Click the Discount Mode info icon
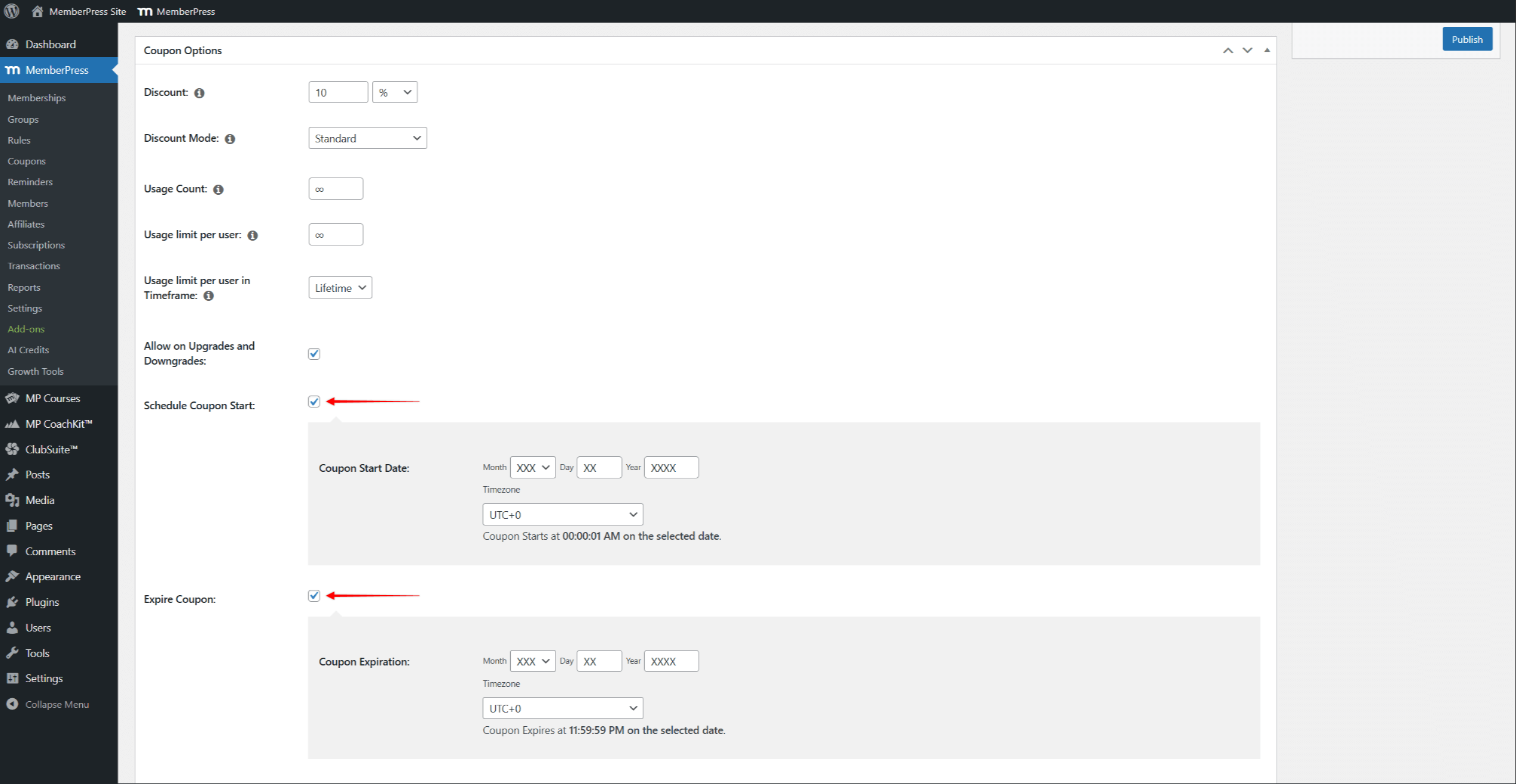Viewport: 1516px width, 784px height. click(230, 139)
